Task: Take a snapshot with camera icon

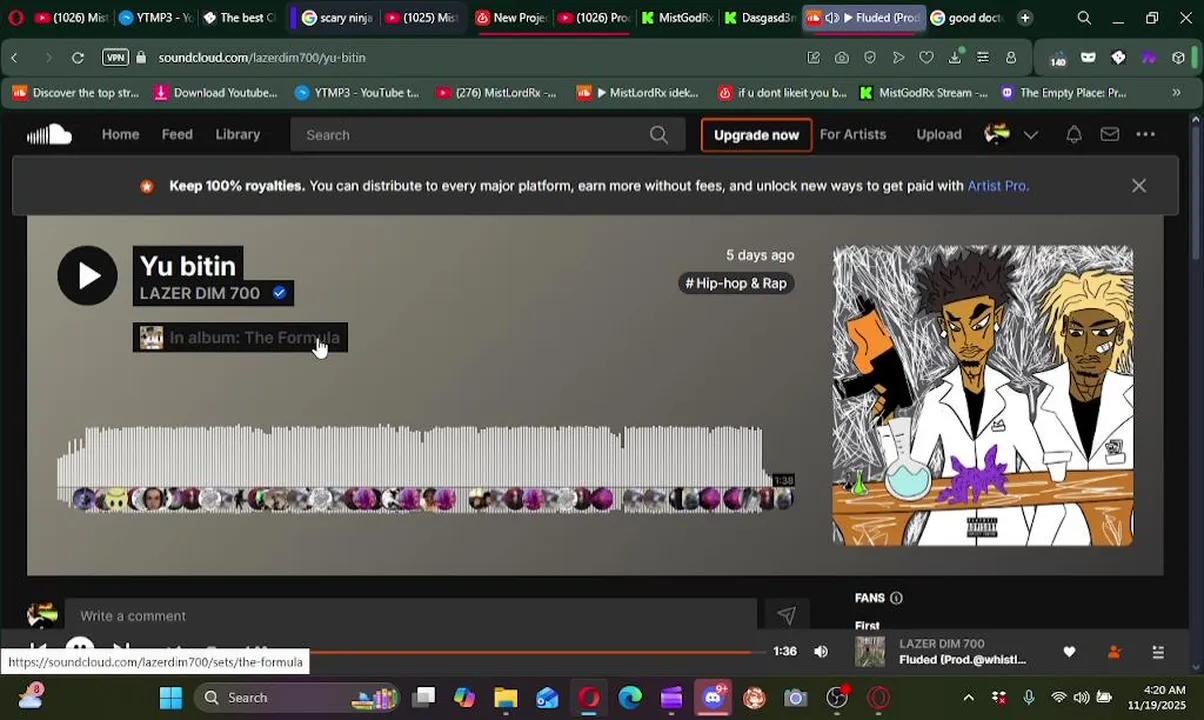Action: (842, 58)
